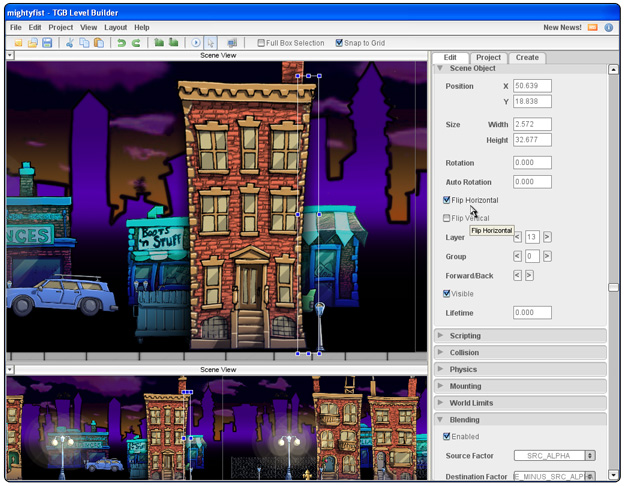Open the Project menu
The width and height of the screenshot is (625, 486).
pos(61,27)
